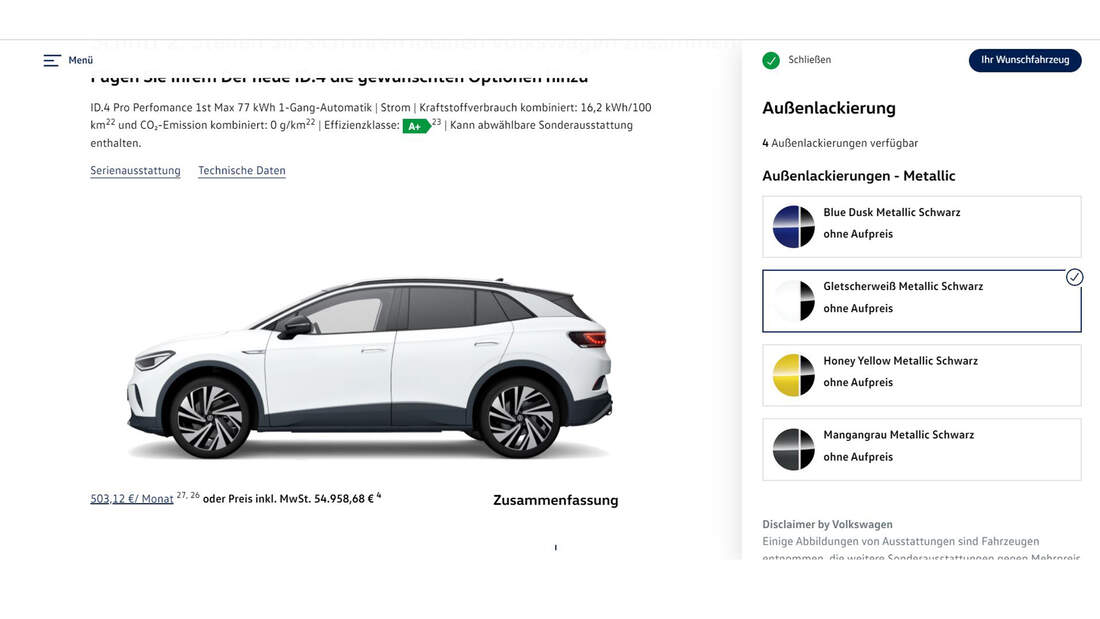Open the hamburger Menü icon
Viewport: 1100px width, 619px height.
point(52,60)
